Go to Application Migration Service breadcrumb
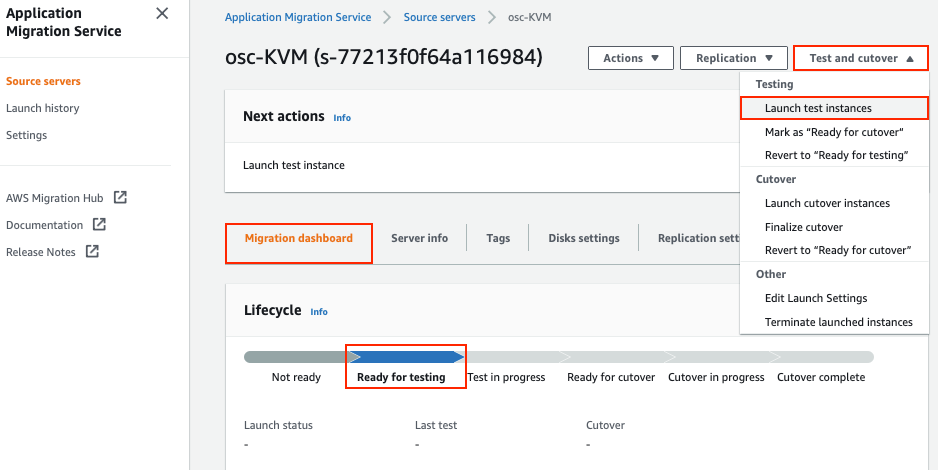Image resolution: width=938 pixels, height=470 pixels. (x=298, y=17)
